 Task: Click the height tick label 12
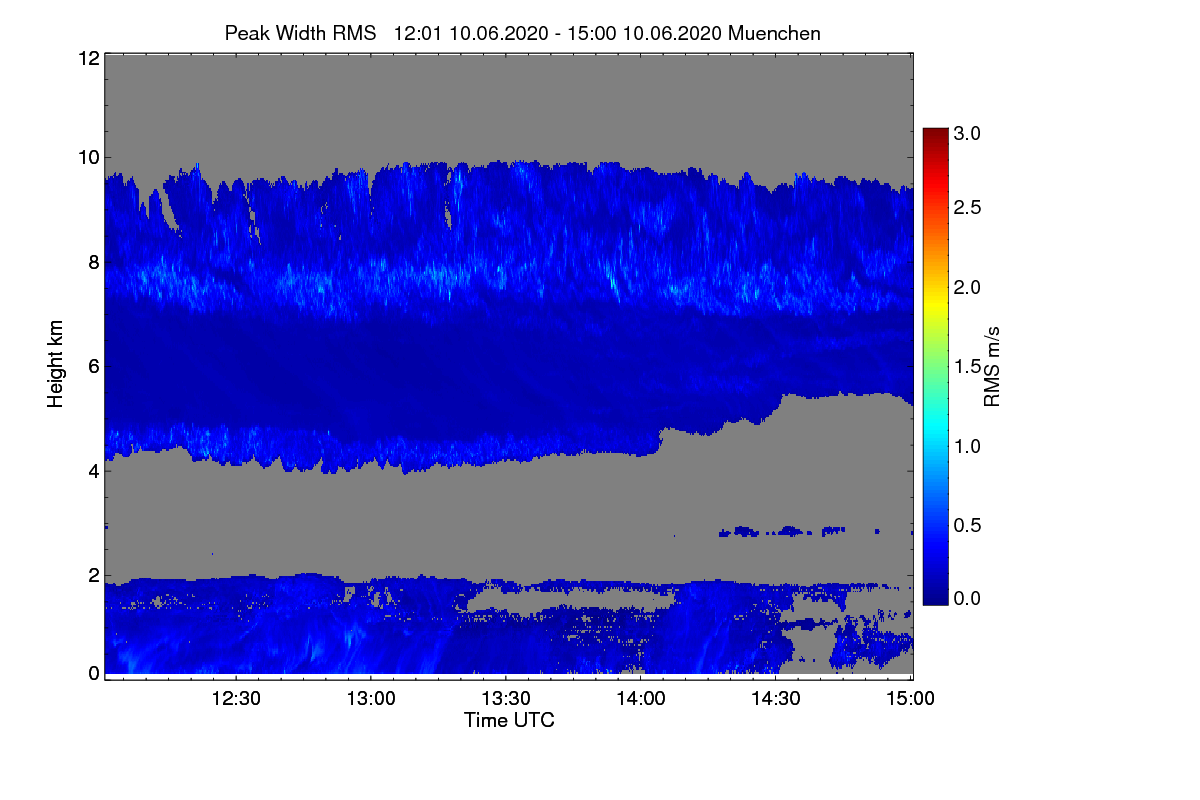[x=88, y=59]
